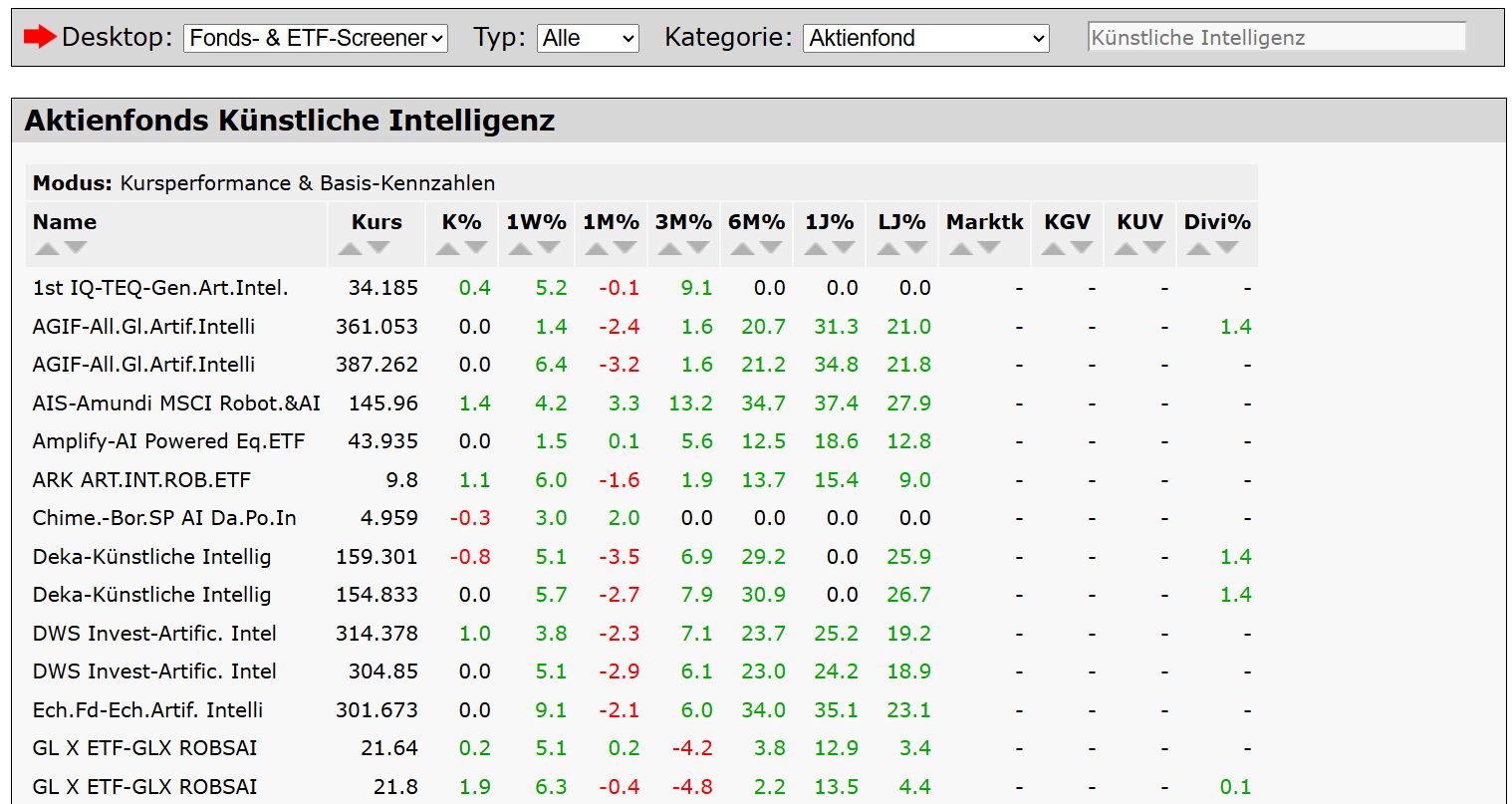Click the red arrow icon beside Desktop
Screen dimensions: 1512x804
pos(40,38)
